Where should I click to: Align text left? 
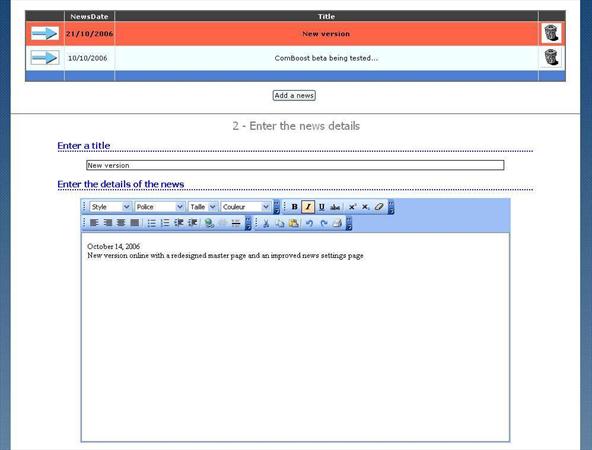[94, 223]
